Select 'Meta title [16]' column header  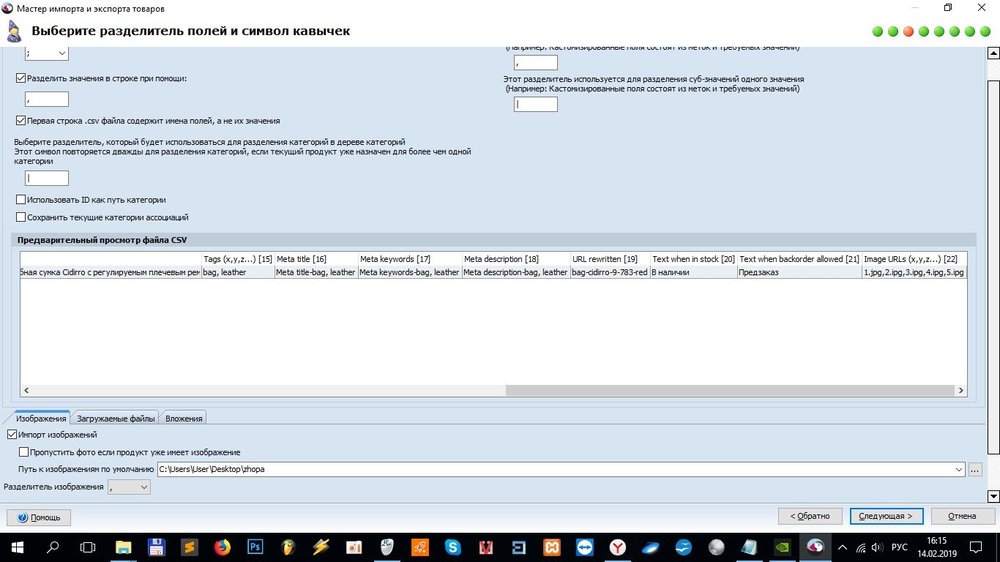[x=316, y=259]
